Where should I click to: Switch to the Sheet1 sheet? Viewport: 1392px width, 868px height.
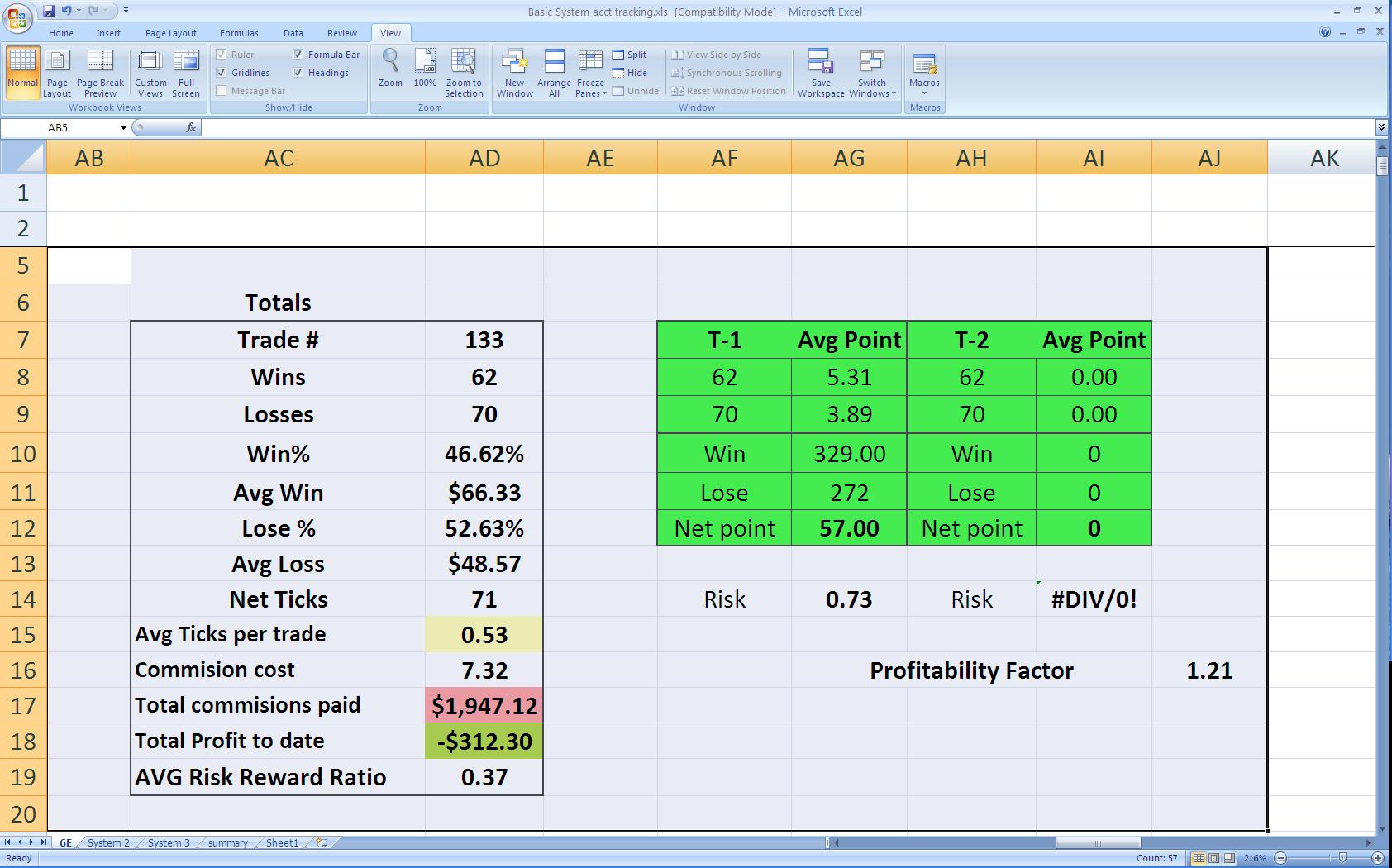[x=282, y=843]
